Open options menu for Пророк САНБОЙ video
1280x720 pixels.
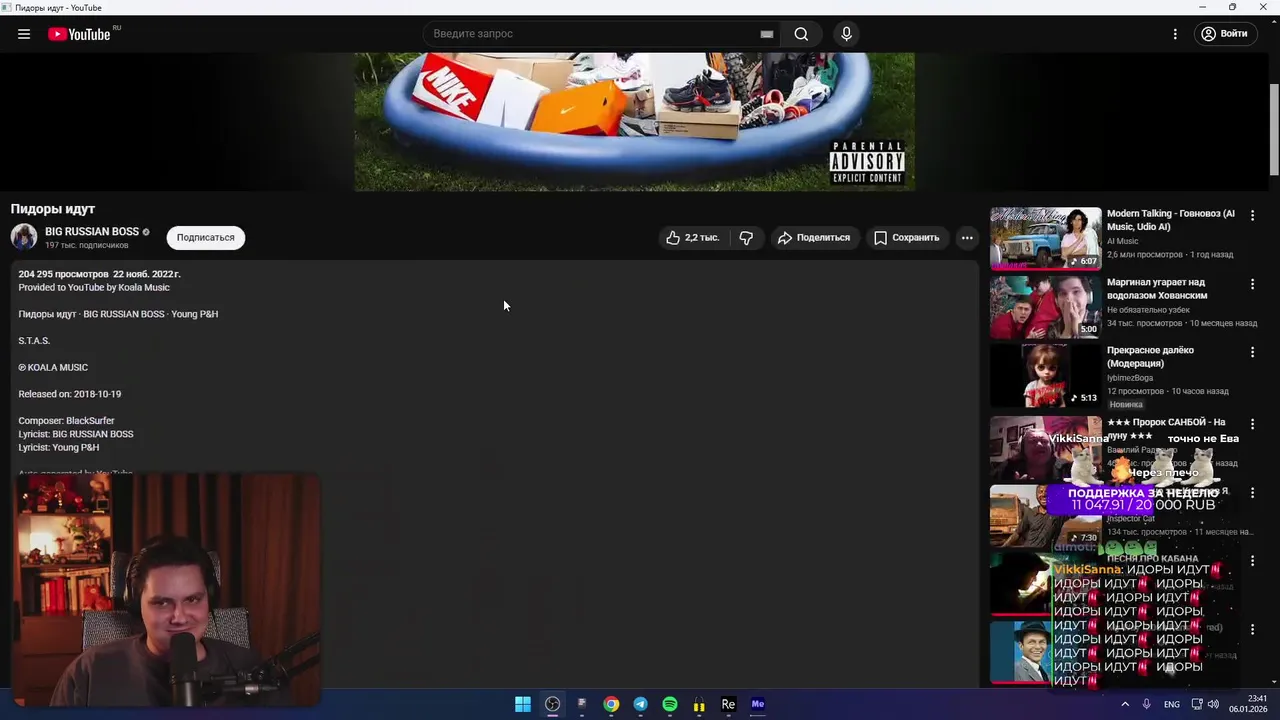point(1252,424)
